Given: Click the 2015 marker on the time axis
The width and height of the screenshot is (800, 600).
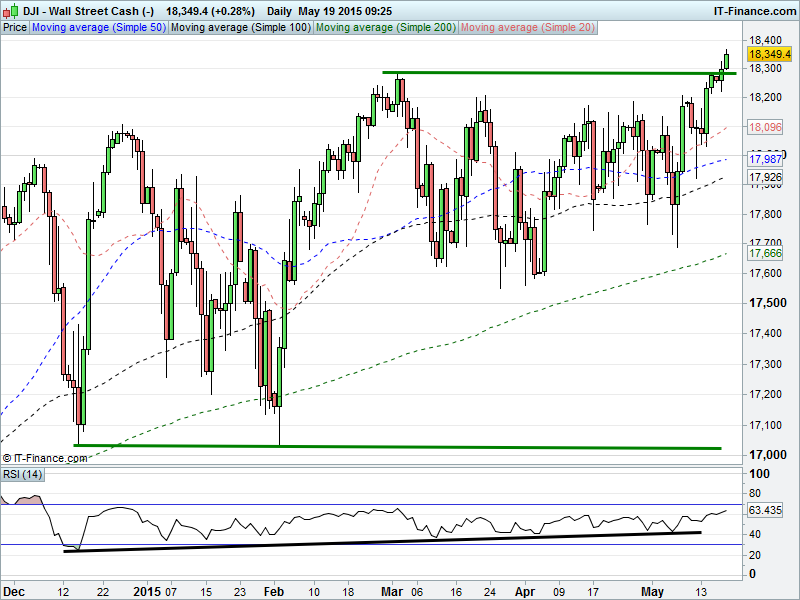Looking at the screenshot, I should pyautogui.click(x=146, y=590).
